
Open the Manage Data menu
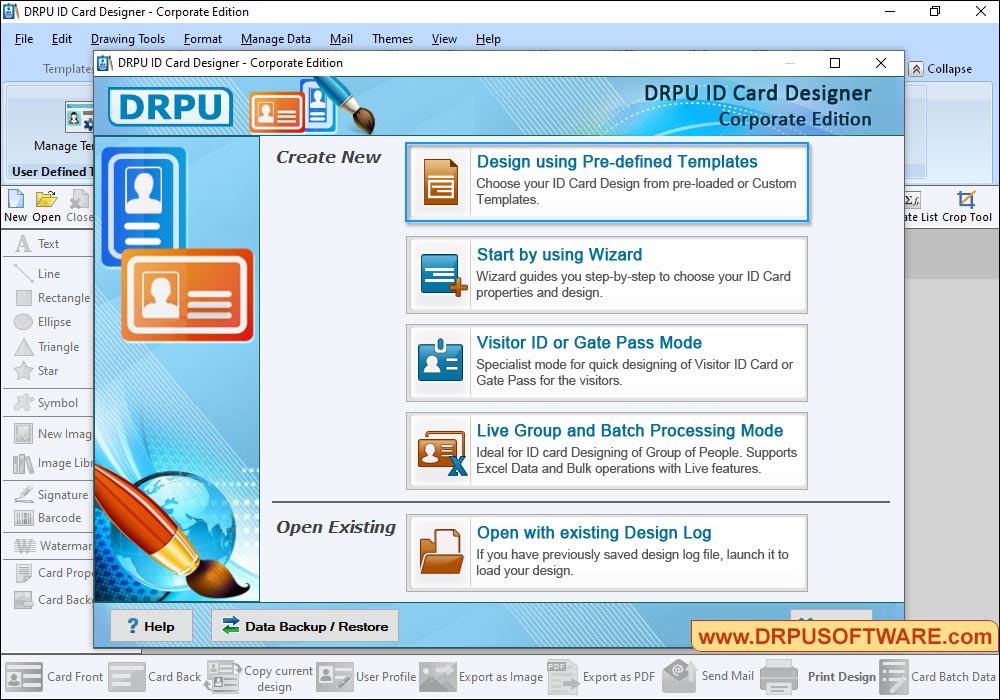pyautogui.click(x=275, y=39)
